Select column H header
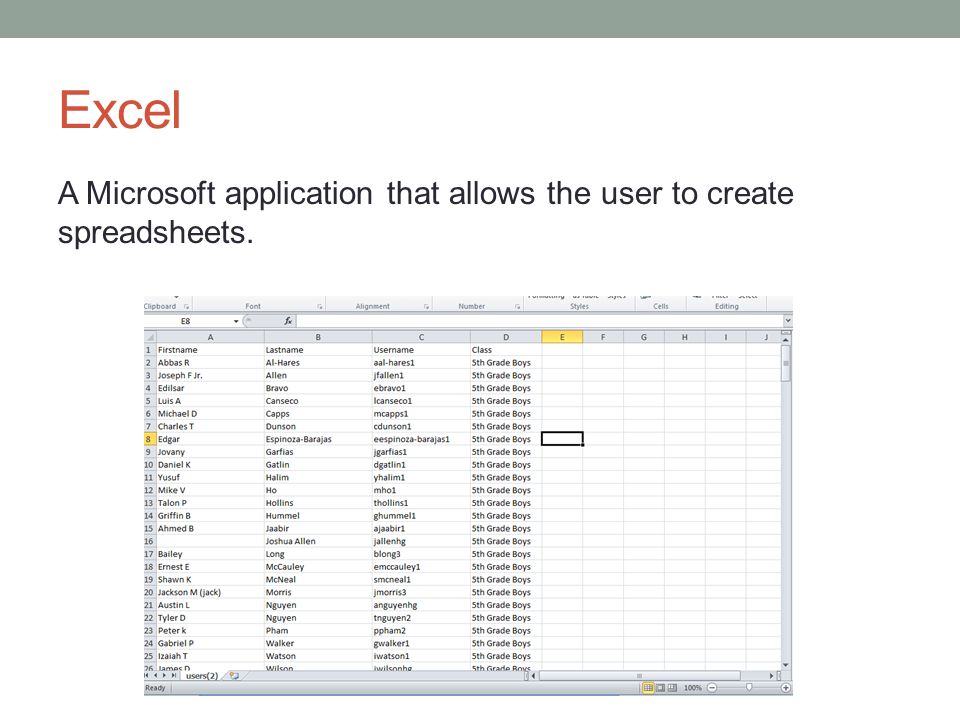 (x=684, y=337)
